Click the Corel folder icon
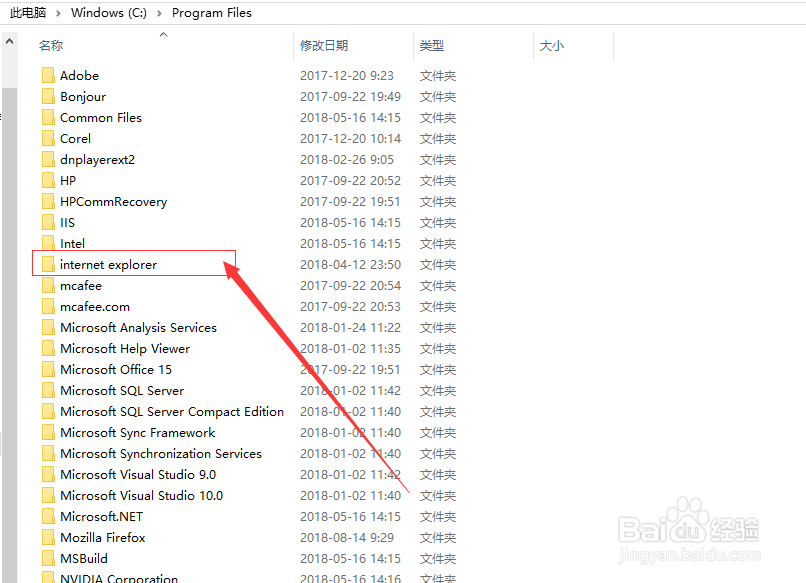Viewport: 806px width, 583px height. 48,138
